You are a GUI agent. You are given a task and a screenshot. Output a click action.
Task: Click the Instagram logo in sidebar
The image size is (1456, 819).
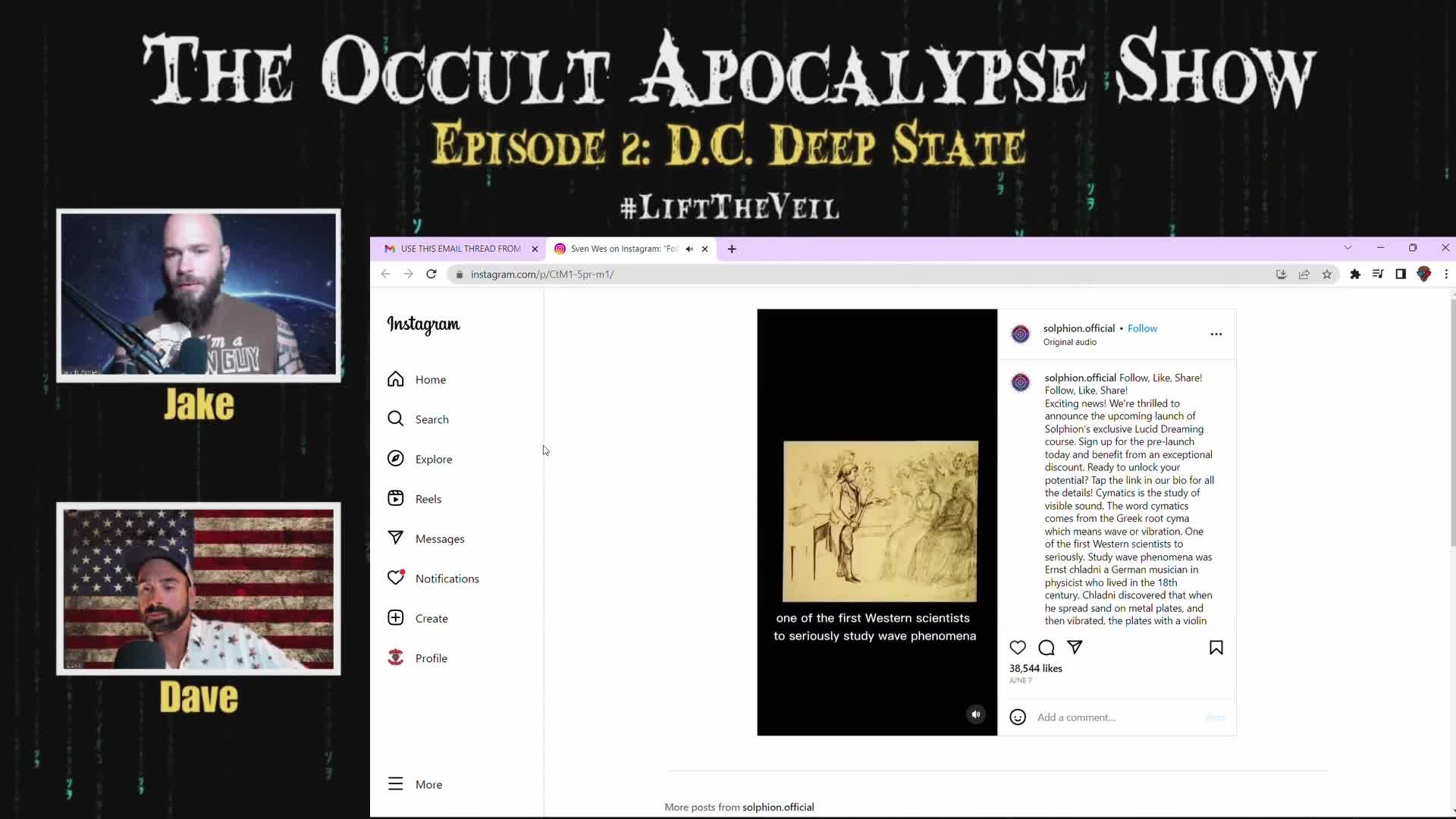pyautogui.click(x=423, y=325)
